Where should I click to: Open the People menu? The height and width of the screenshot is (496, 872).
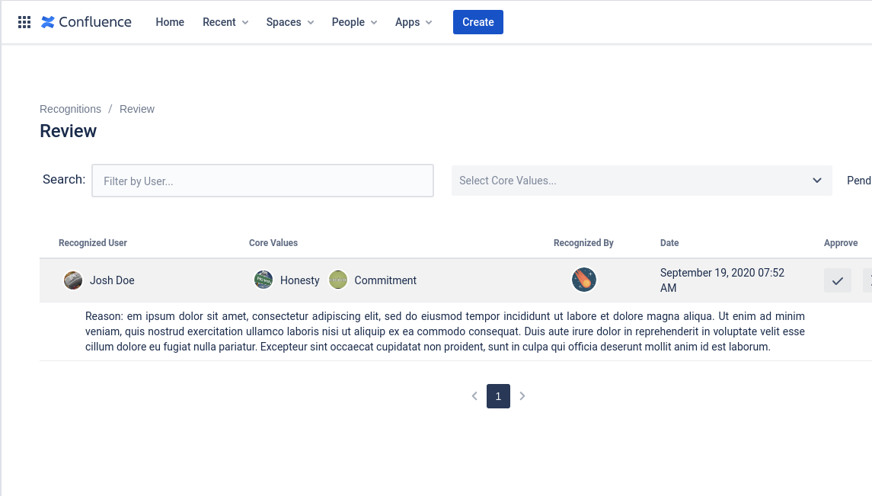354,22
